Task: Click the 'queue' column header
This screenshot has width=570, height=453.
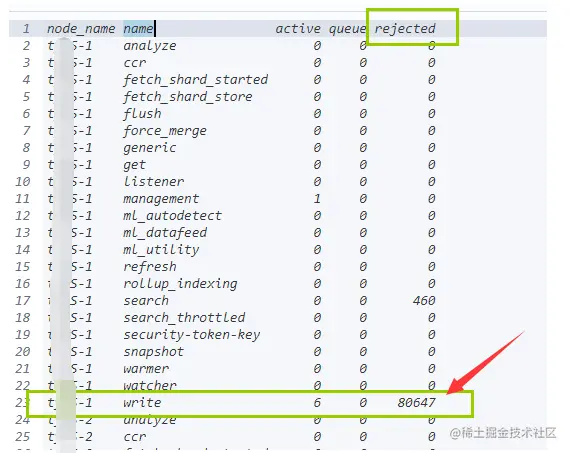Action: (x=347, y=29)
